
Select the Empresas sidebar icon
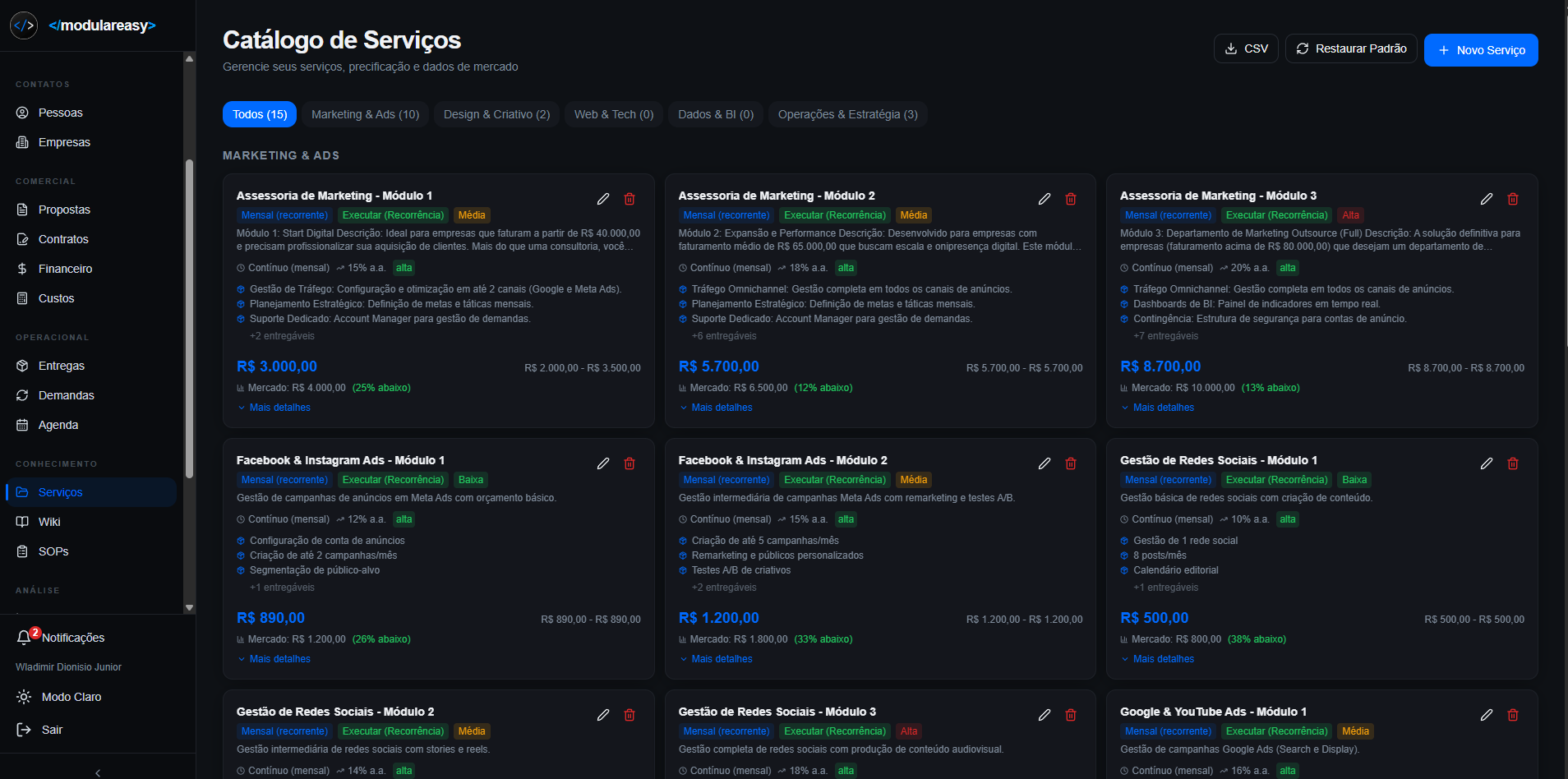pos(64,142)
